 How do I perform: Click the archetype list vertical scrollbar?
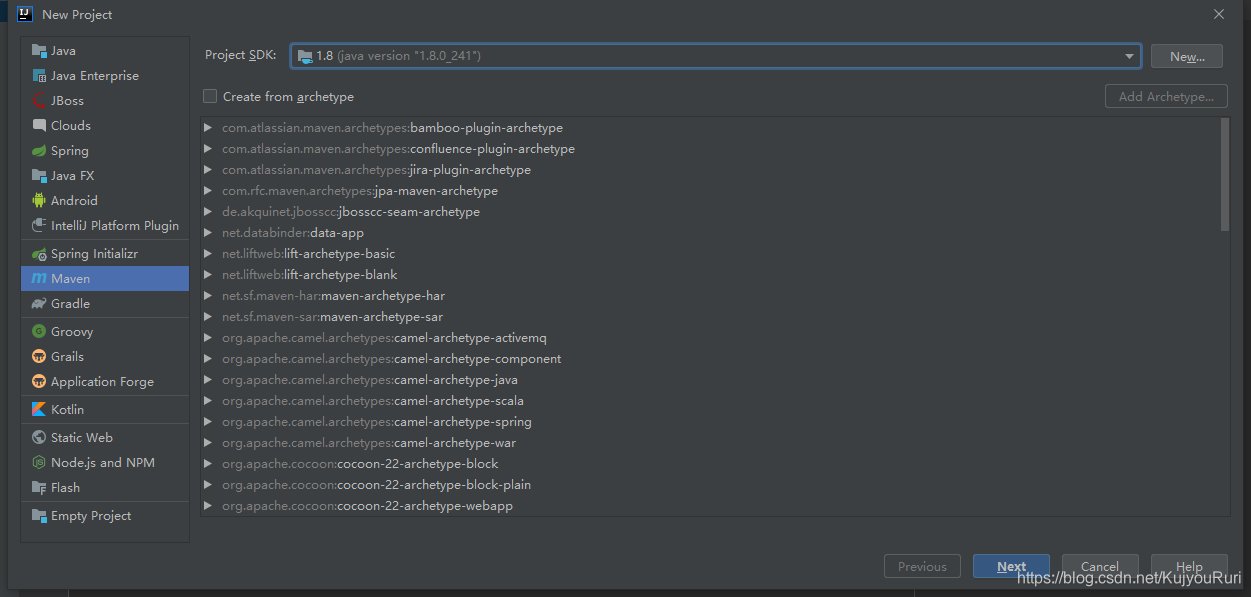click(1225, 174)
